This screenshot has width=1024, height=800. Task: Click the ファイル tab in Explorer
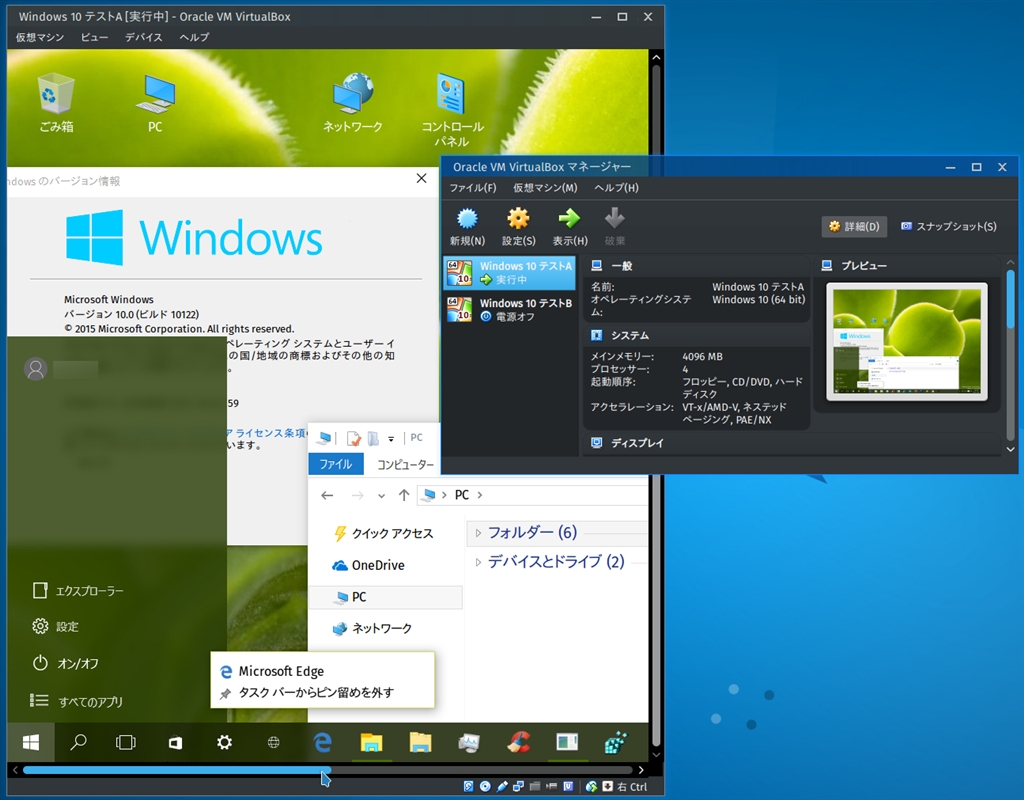tap(336, 464)
